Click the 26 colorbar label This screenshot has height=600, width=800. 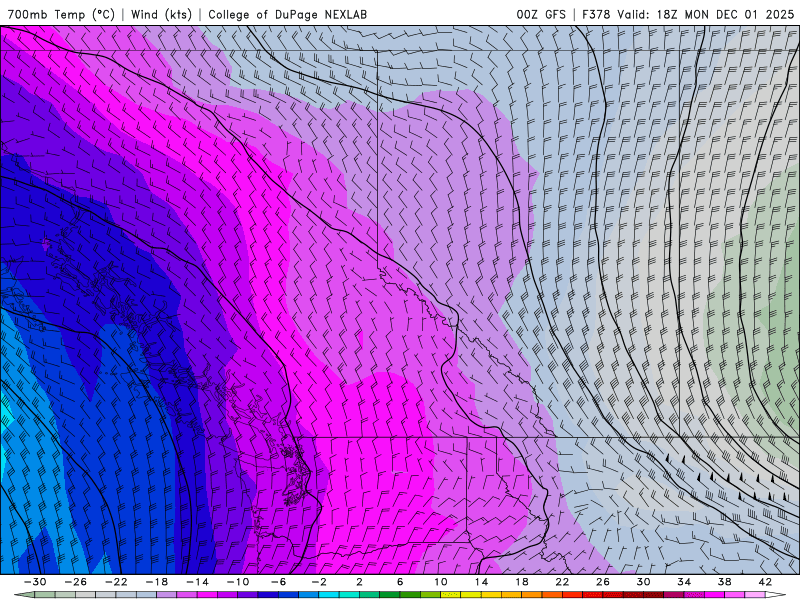[x=603, y=582]
